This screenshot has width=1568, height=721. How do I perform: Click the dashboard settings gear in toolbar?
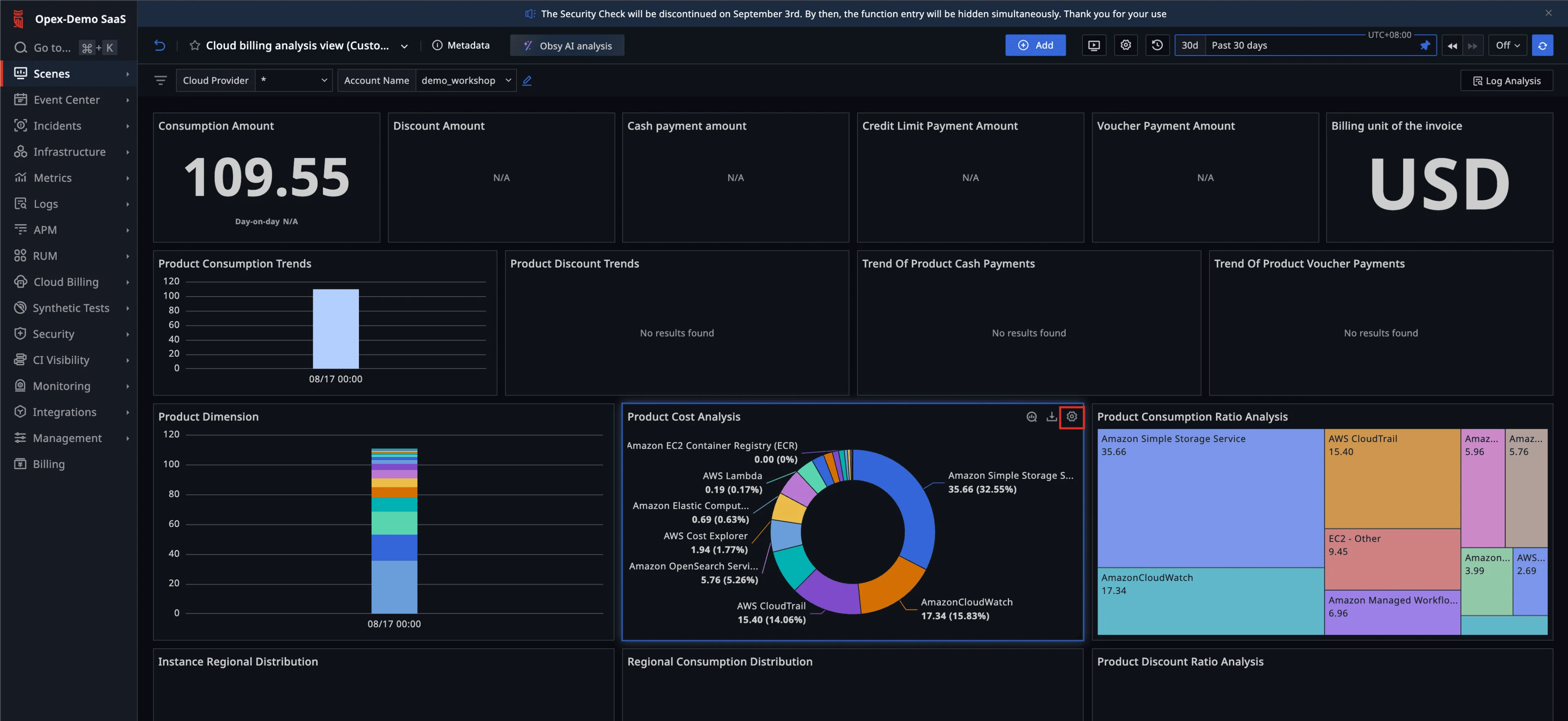(x=1125, y=46)
